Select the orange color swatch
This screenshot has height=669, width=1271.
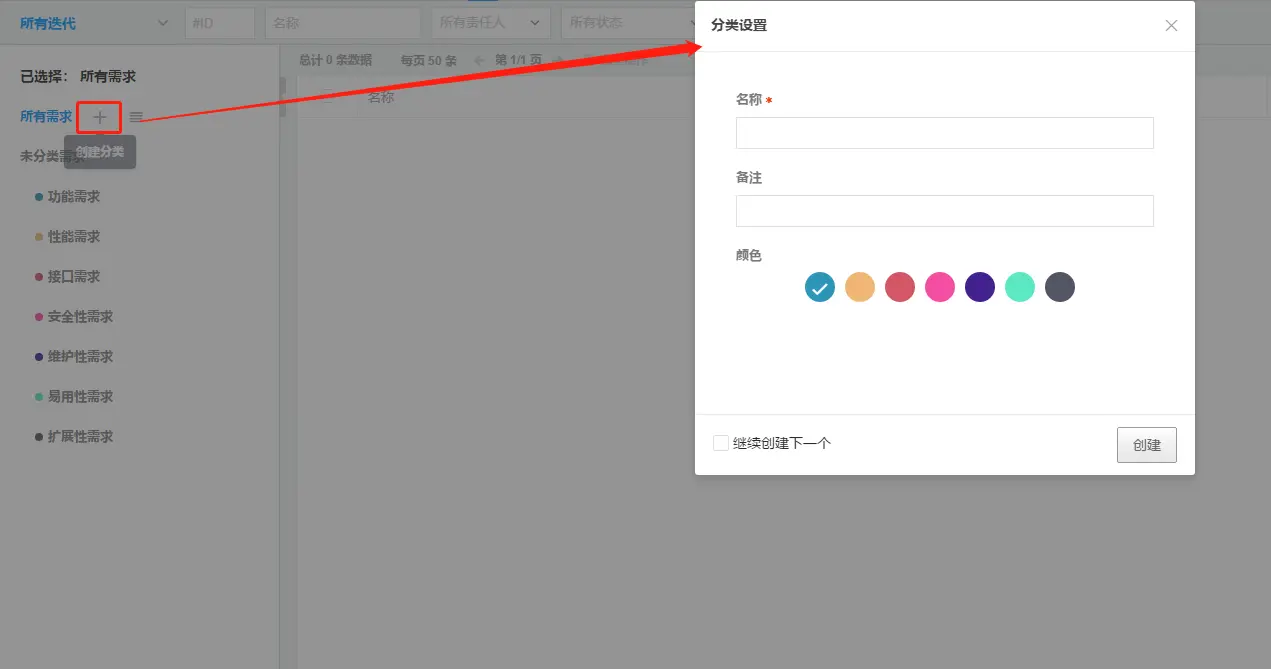tap(860, 287)
